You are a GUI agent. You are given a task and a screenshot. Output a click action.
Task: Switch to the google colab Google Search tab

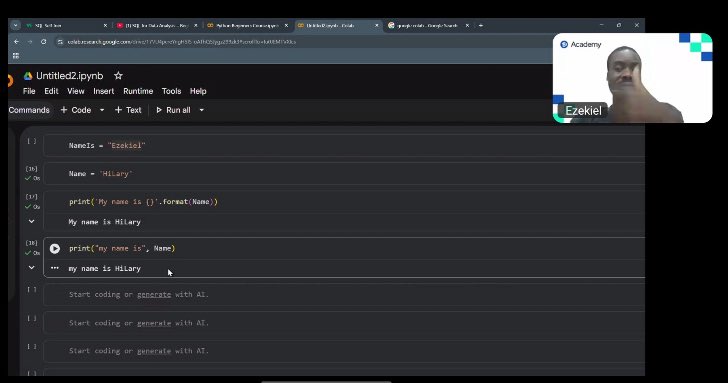428,26
